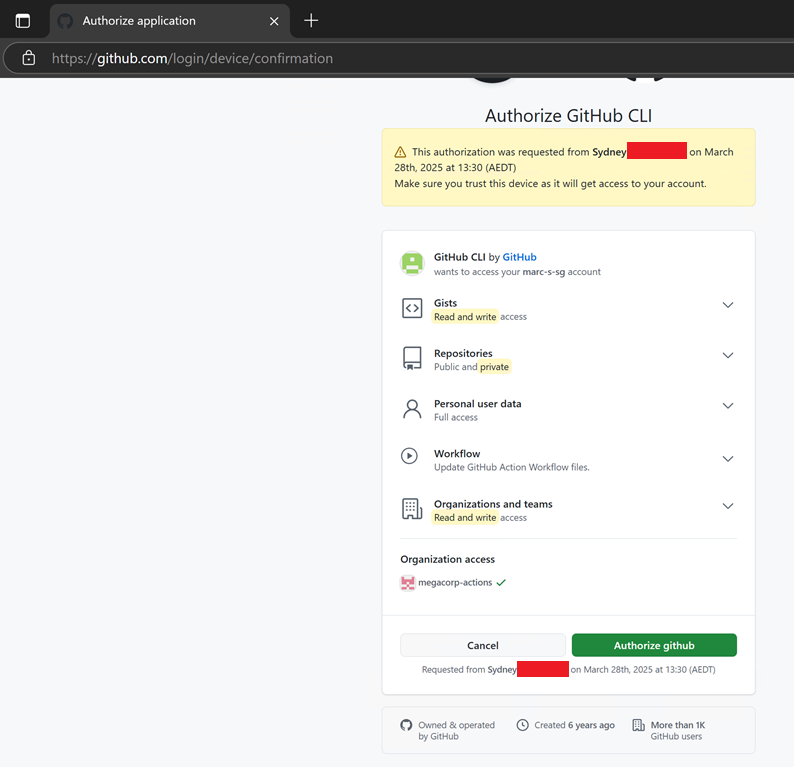Click the green checkmark beside megacorp-actions
Image resolution: width=794 pixels, height=767 pixels.
(501, 583)
